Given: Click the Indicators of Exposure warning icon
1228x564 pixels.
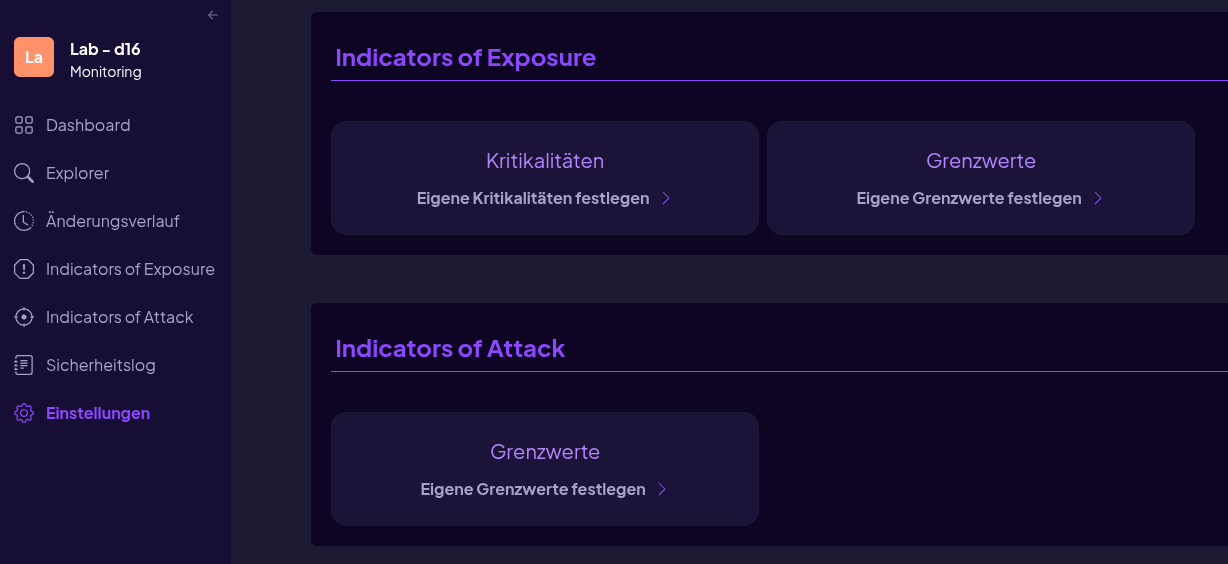Looking at the screenshot, I should (x=24, y=269).
